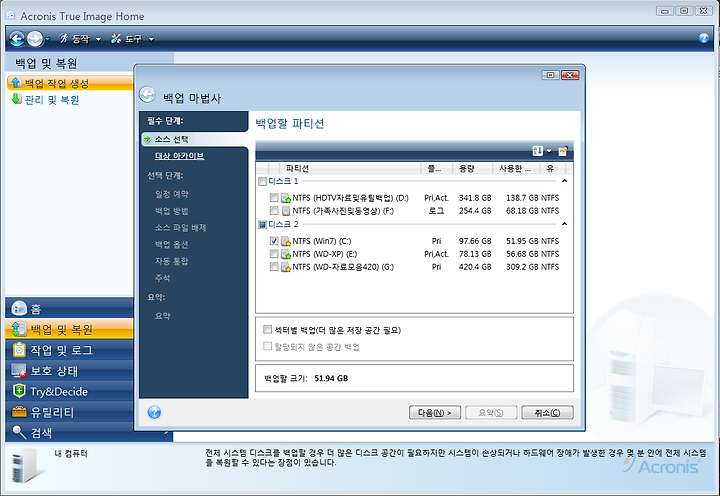Click the partition properties icon
The width and height of the screenshot is (720, 496).
tap(562, 151)
